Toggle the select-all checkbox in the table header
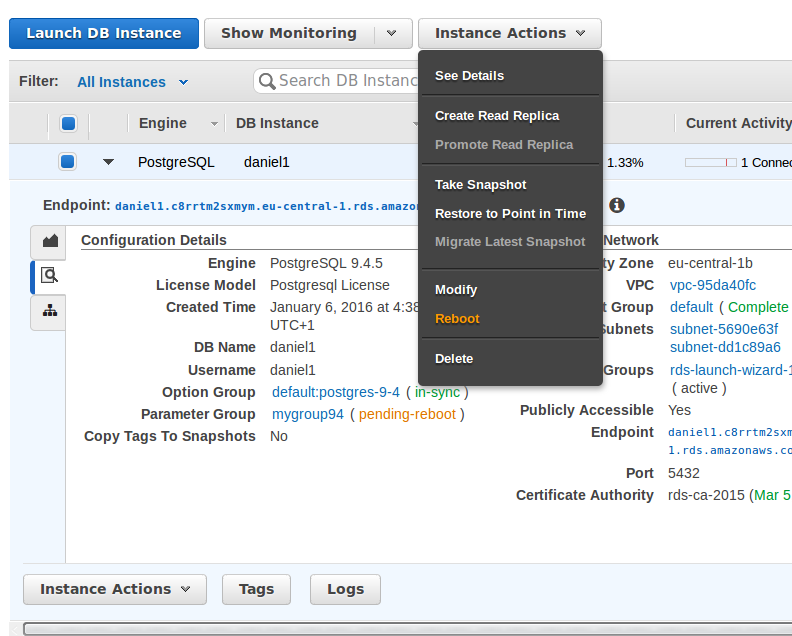Image resolution: width=792 pixels, height=636 pixels. [x=68, y=123]
